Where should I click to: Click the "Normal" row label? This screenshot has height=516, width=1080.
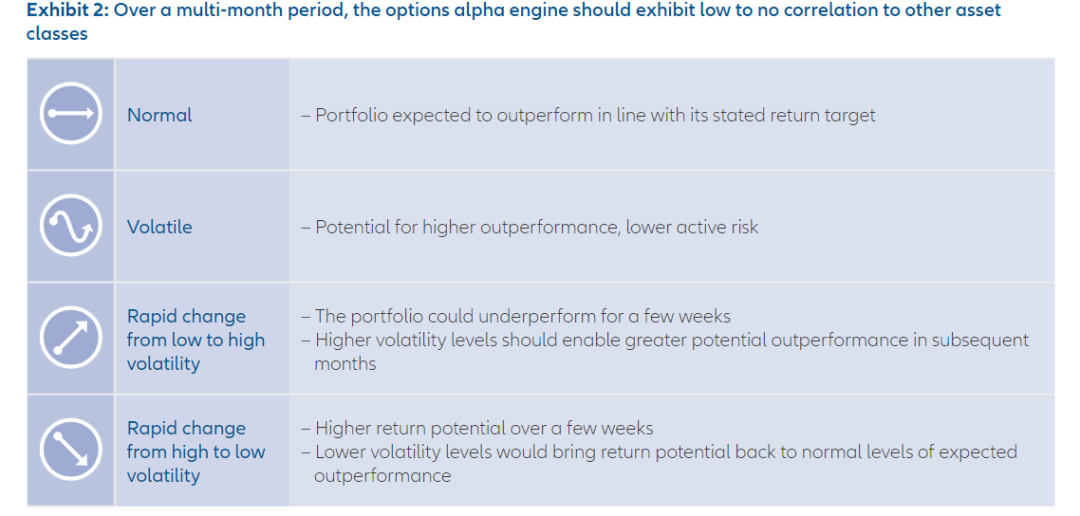click(x=159, y=115)
